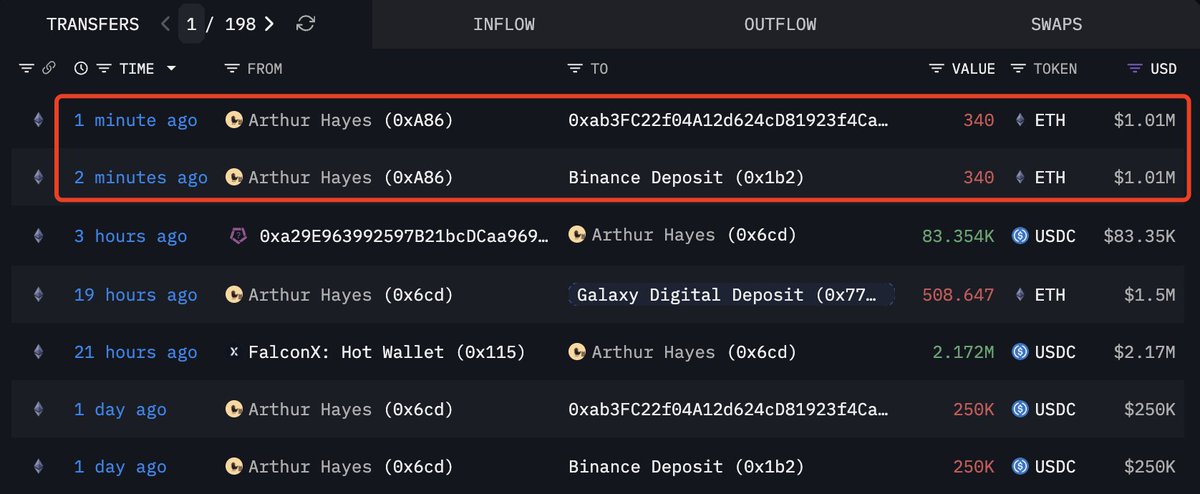Viewport: 1200px width, 494px height.
Task: Click USDC token icon in 83.354K row
Action: pyautogui.click(x=1019, y=236)
